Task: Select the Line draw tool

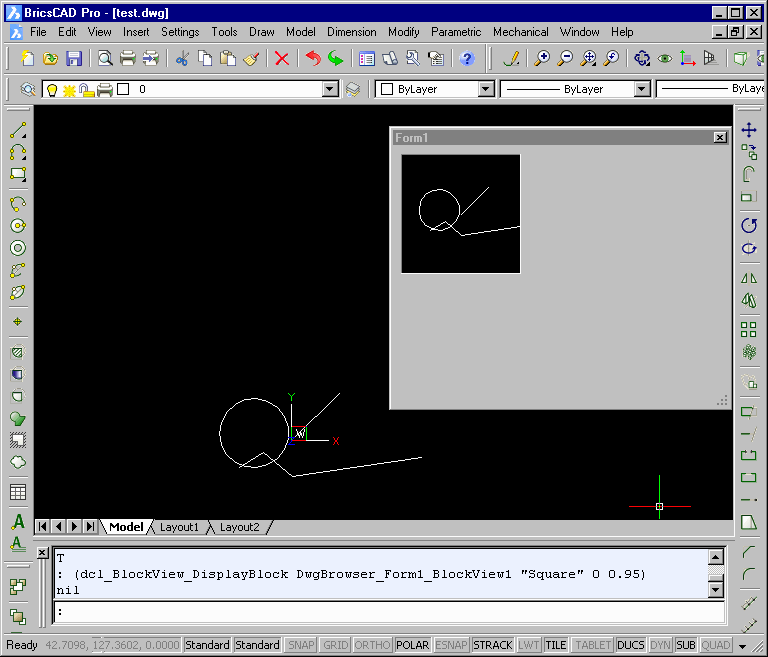Action: (x=18, y=130)
